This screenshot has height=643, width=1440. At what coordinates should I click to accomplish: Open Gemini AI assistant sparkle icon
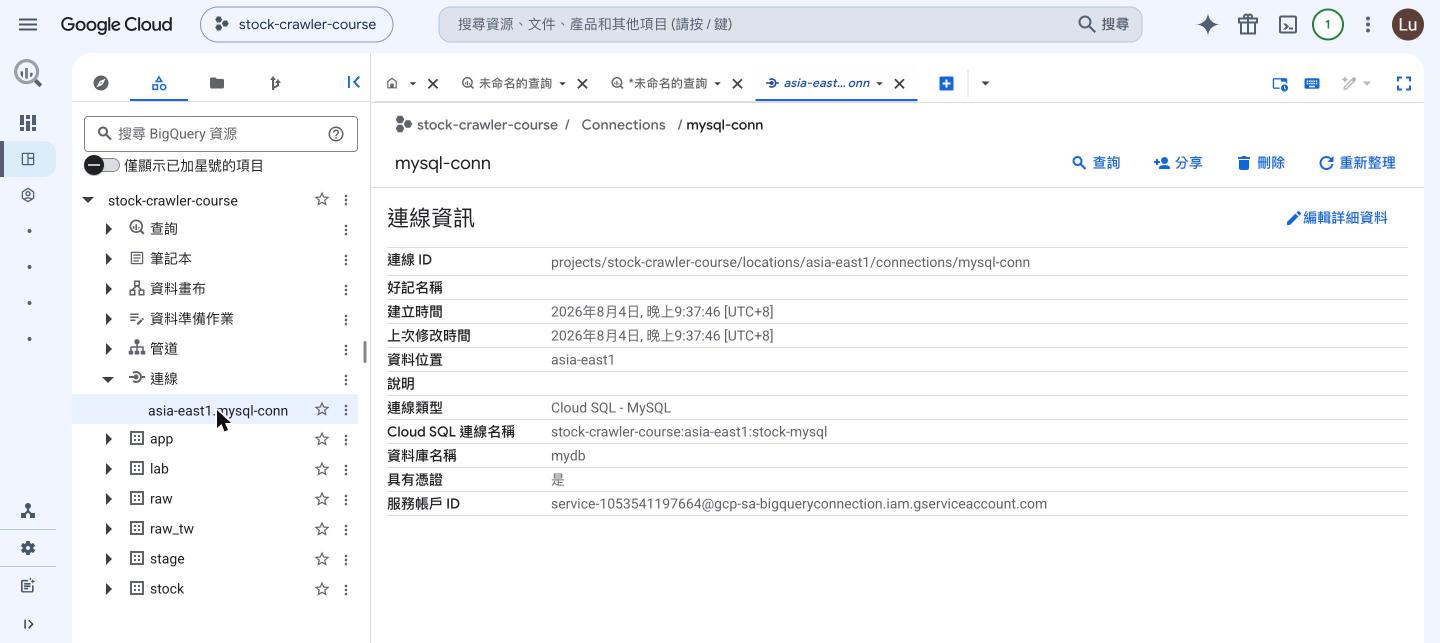1208,25
